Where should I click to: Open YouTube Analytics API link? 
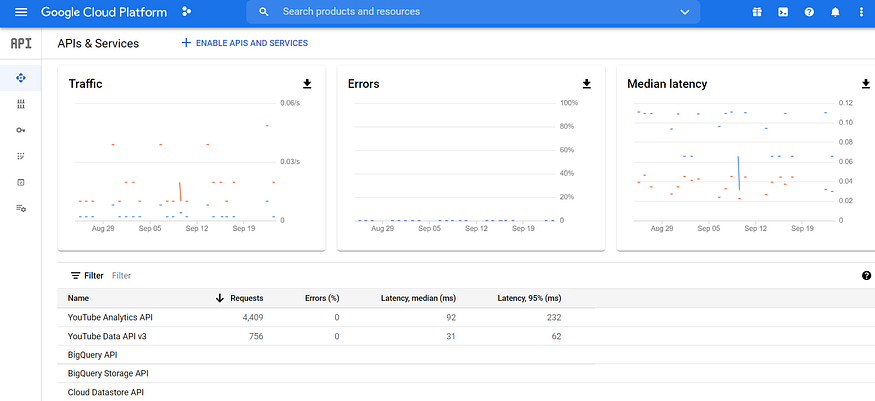110,317
